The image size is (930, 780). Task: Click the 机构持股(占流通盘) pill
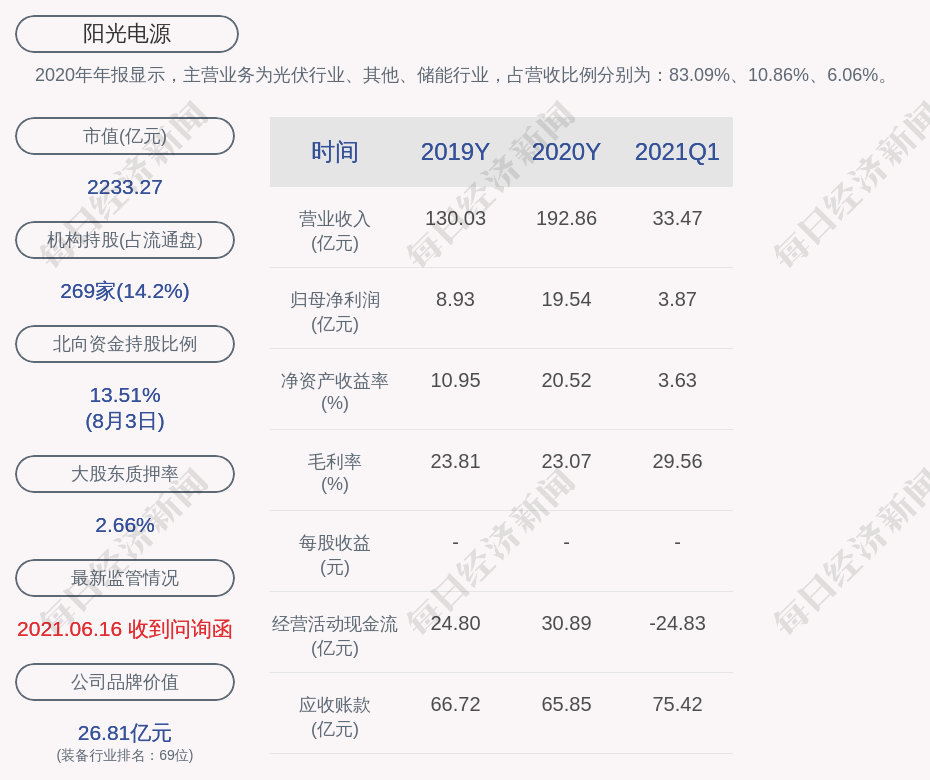click(125, 240)
